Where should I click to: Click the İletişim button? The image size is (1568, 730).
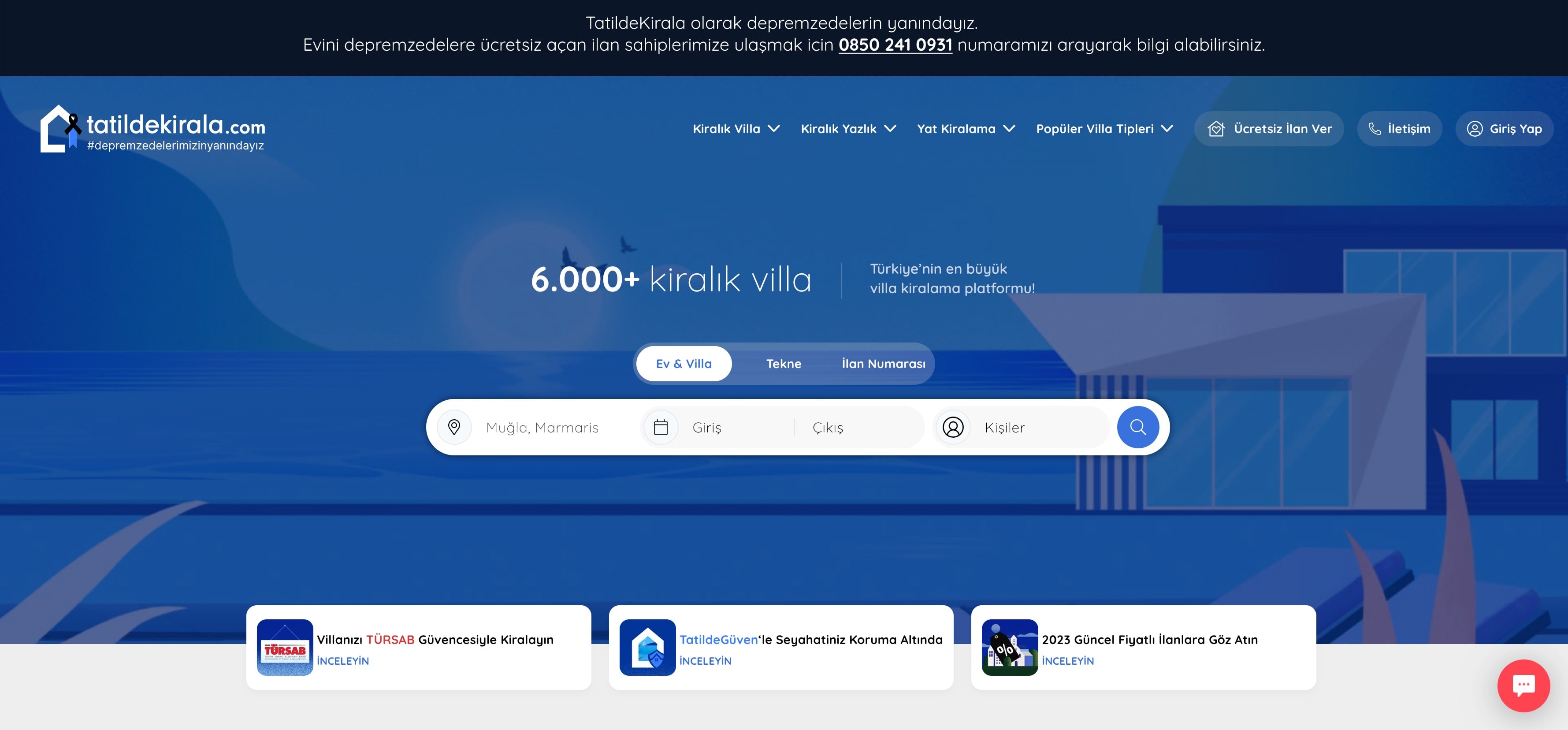coord(1399,128)
